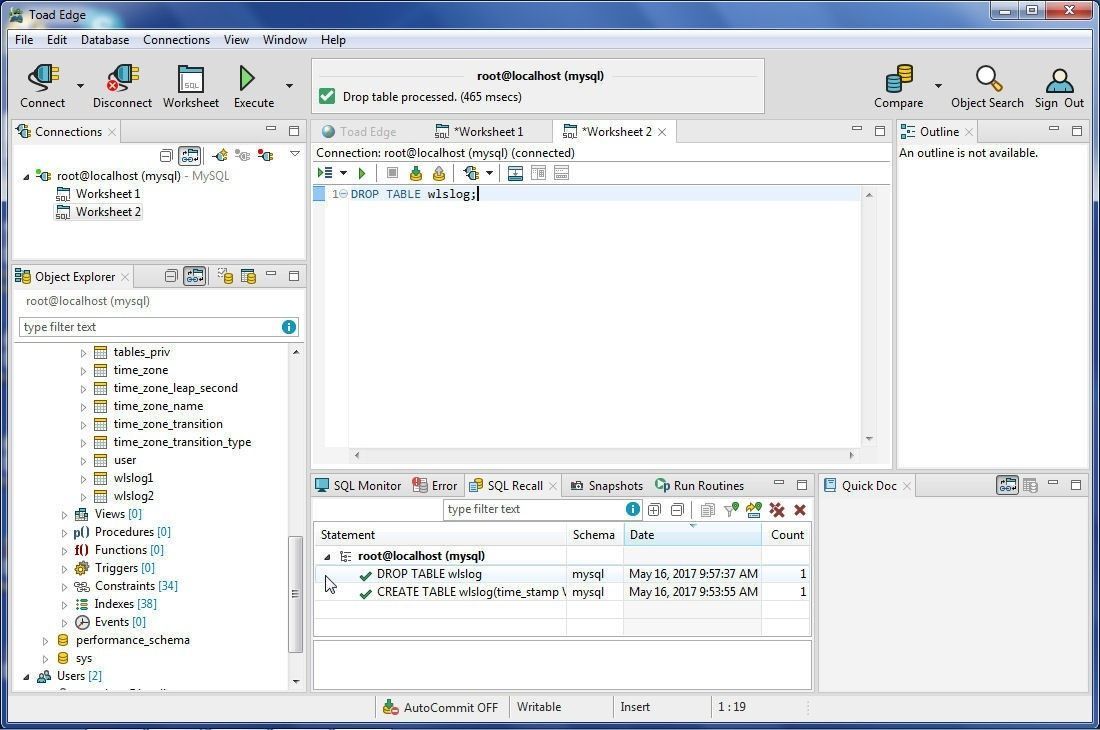Click the dashed-checkbox database icon in Object Explorer toolbar
The width and height of the screenshot is (1100, 730).
coord(224,276)
